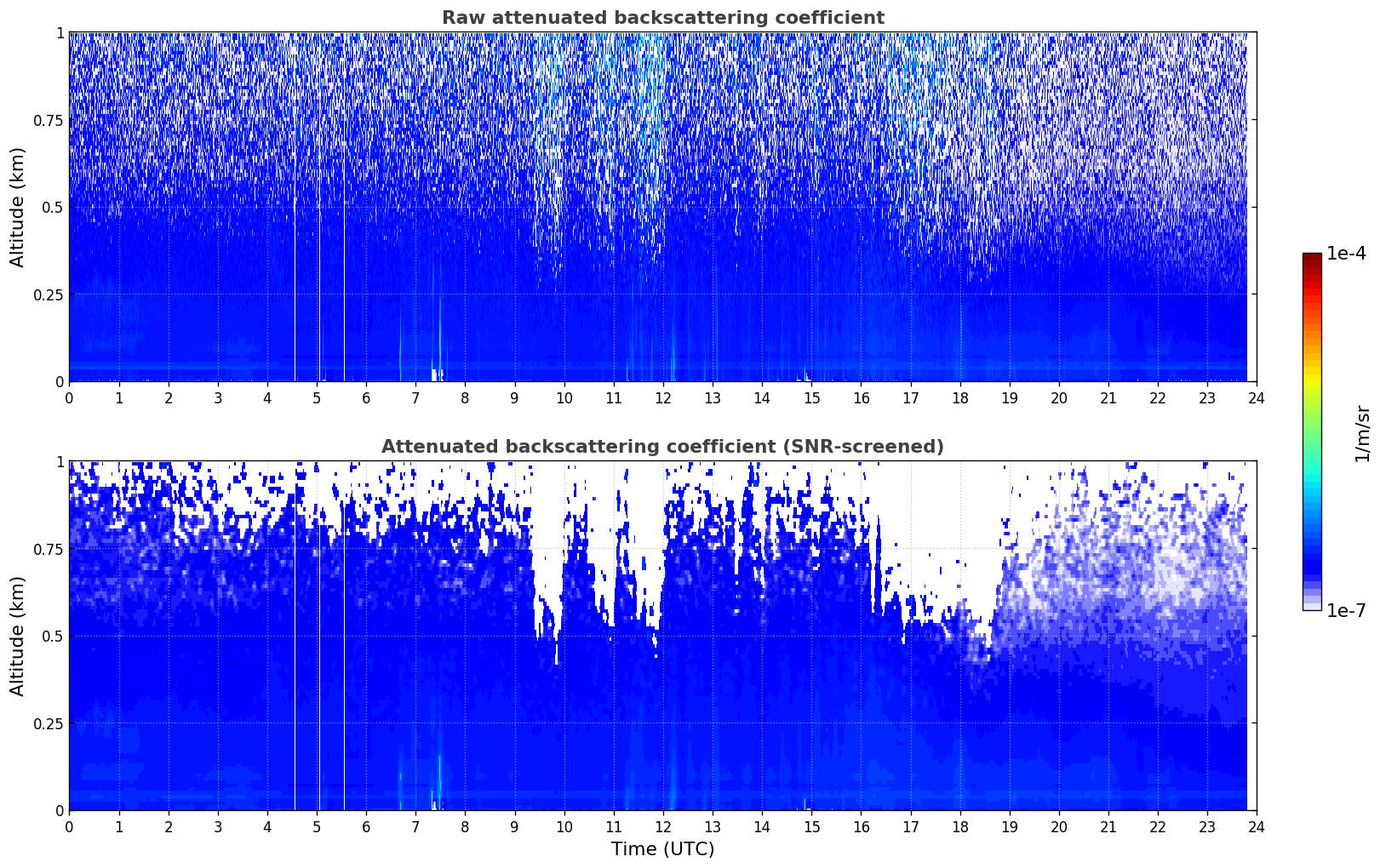
Task: Click hour tick '15' under the top plot
Action: pyautogui.click(x=811, y=397)
